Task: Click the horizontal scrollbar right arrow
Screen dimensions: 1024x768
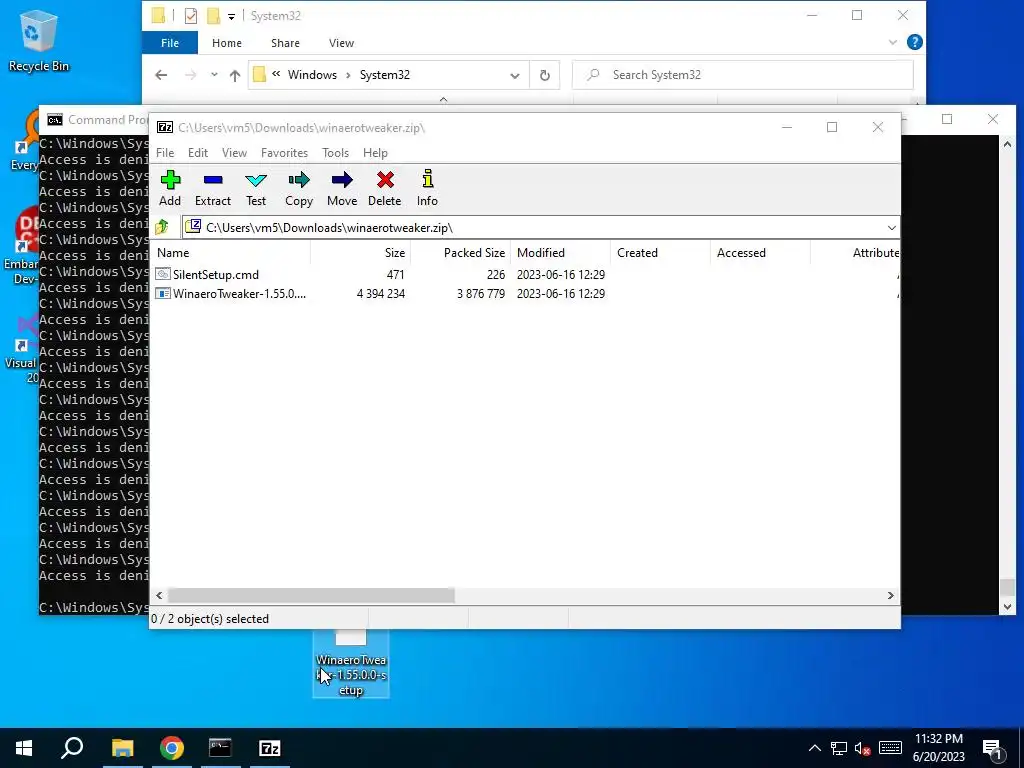Action: (x=891, y=596)
